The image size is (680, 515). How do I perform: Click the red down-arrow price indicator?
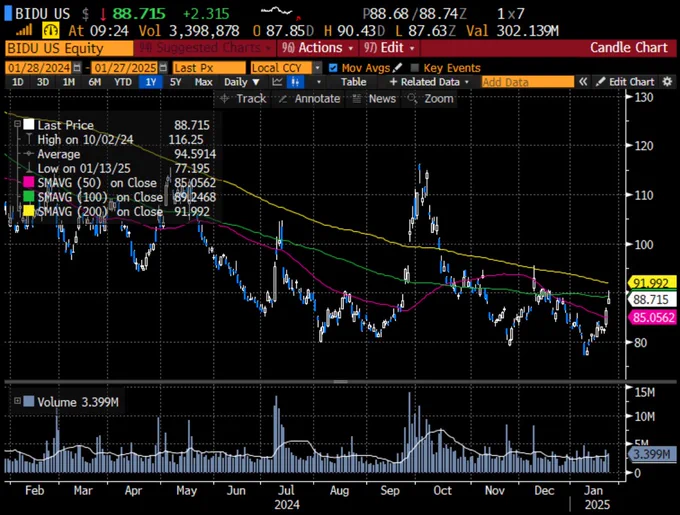(103, 14)
